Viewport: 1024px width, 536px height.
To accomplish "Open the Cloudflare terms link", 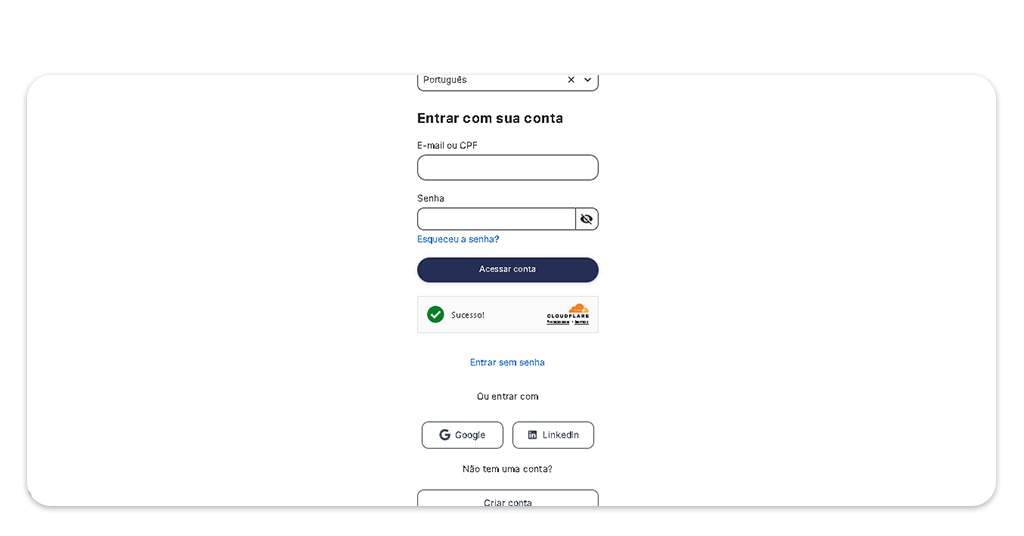I will (581, 323).
